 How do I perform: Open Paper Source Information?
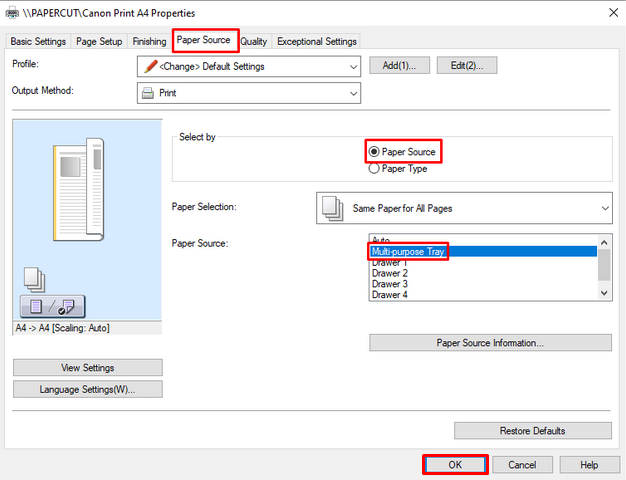[490, 343]
